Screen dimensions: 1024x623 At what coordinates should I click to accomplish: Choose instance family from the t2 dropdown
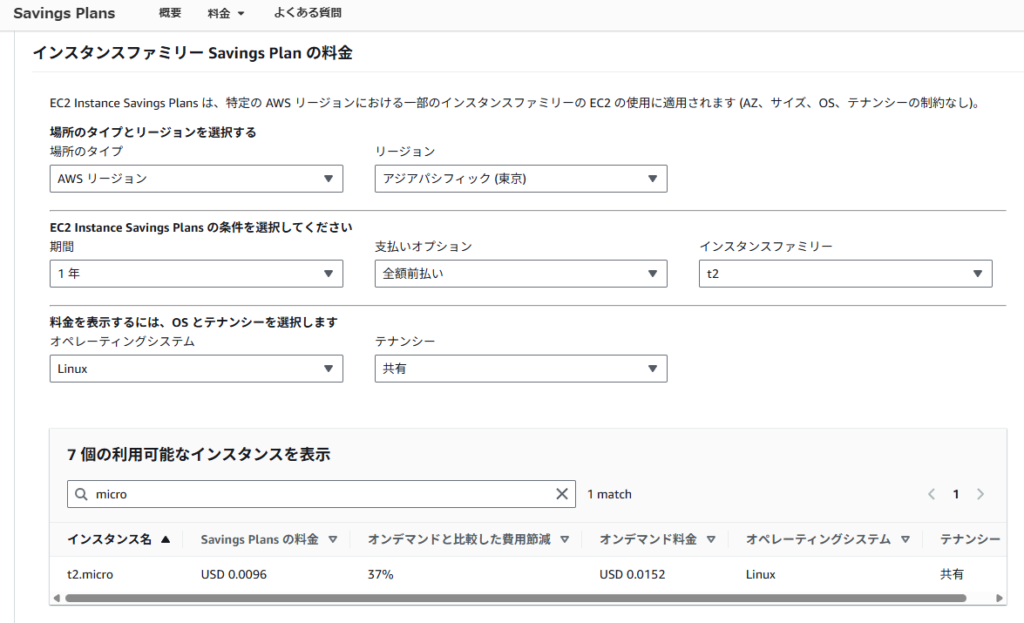pyautogui.click(x=845, y=274)
